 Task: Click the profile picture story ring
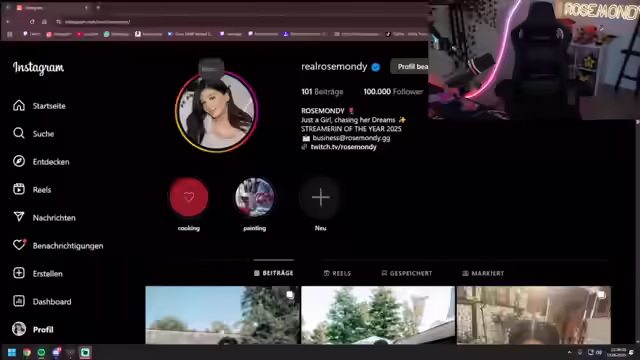click(216, 111)
